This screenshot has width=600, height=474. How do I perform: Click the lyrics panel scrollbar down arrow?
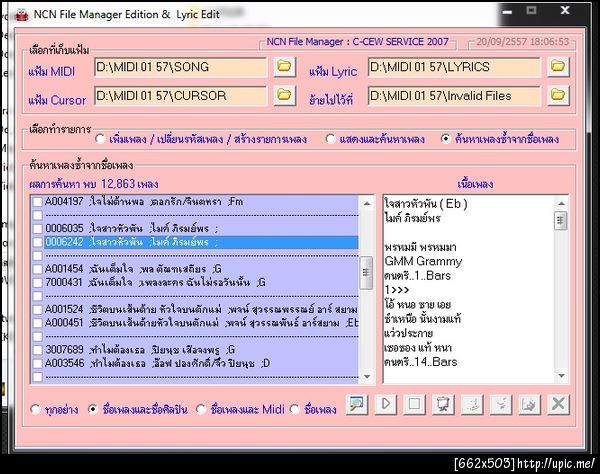click(561, 376)
